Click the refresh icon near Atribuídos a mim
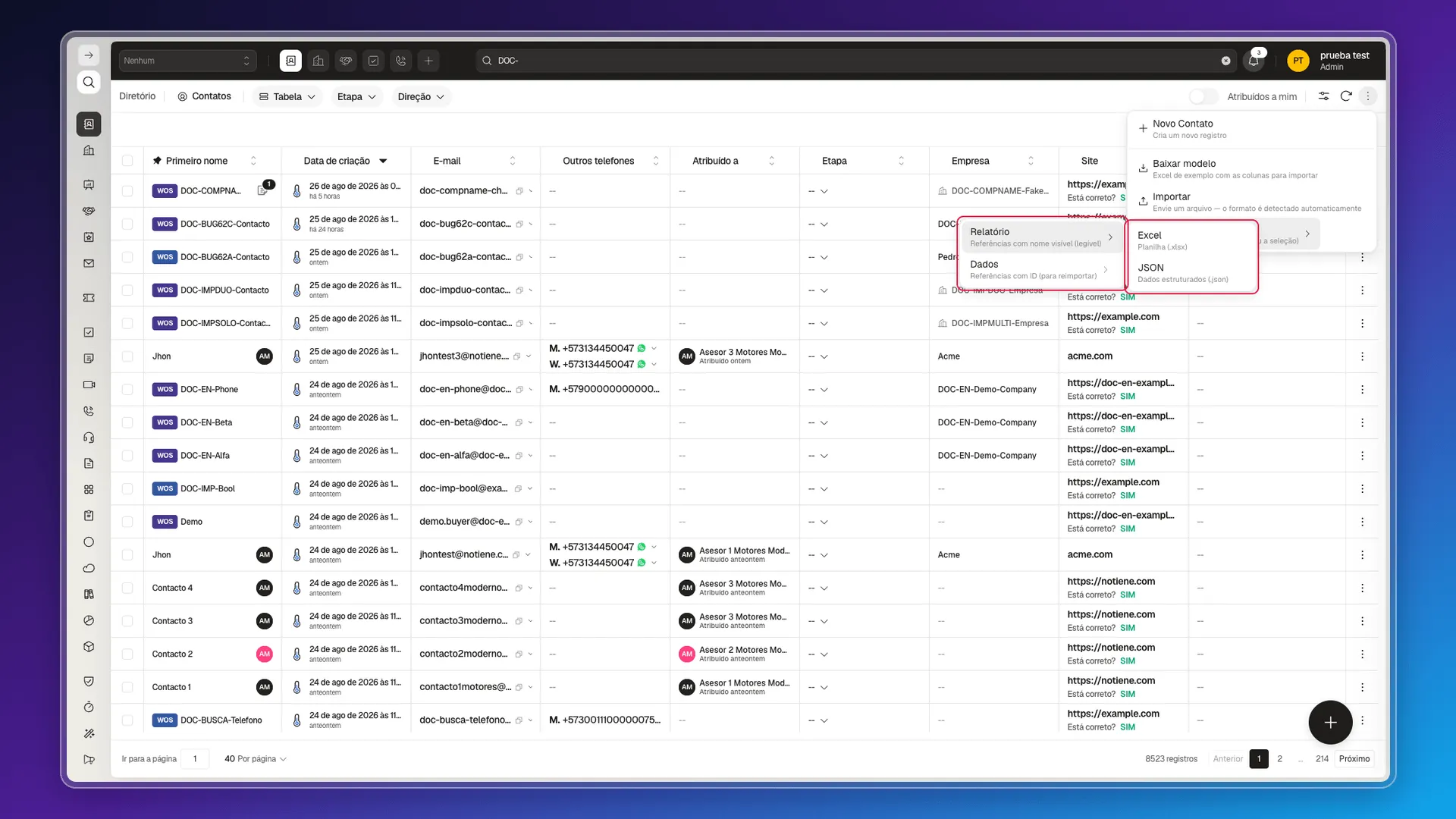Viewport: 1456px width, 819px height. point(1346,96)
